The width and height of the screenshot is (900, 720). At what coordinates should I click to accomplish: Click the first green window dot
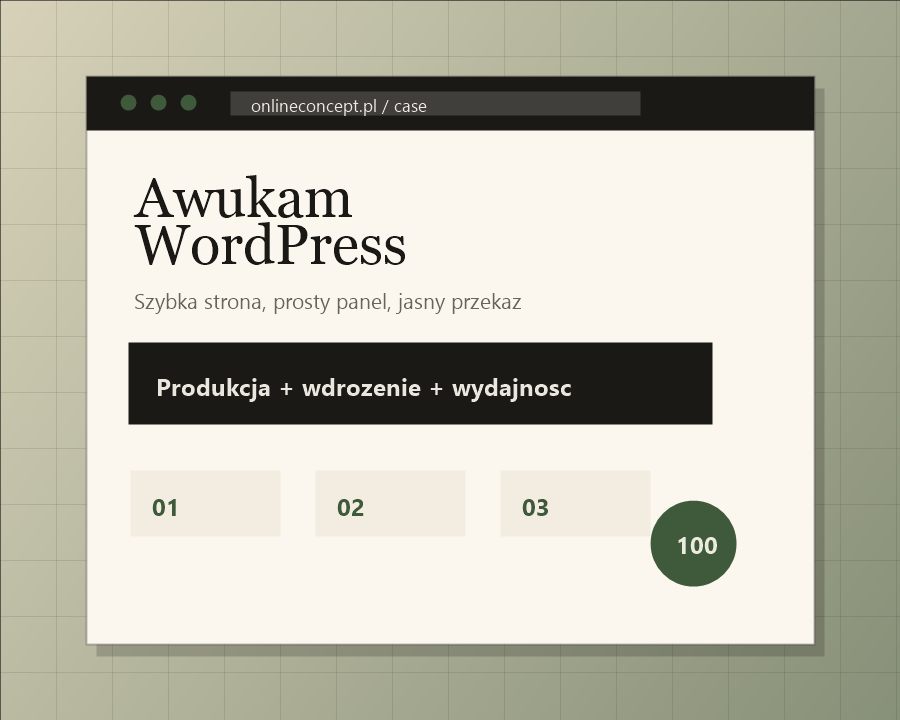(129, 103)
